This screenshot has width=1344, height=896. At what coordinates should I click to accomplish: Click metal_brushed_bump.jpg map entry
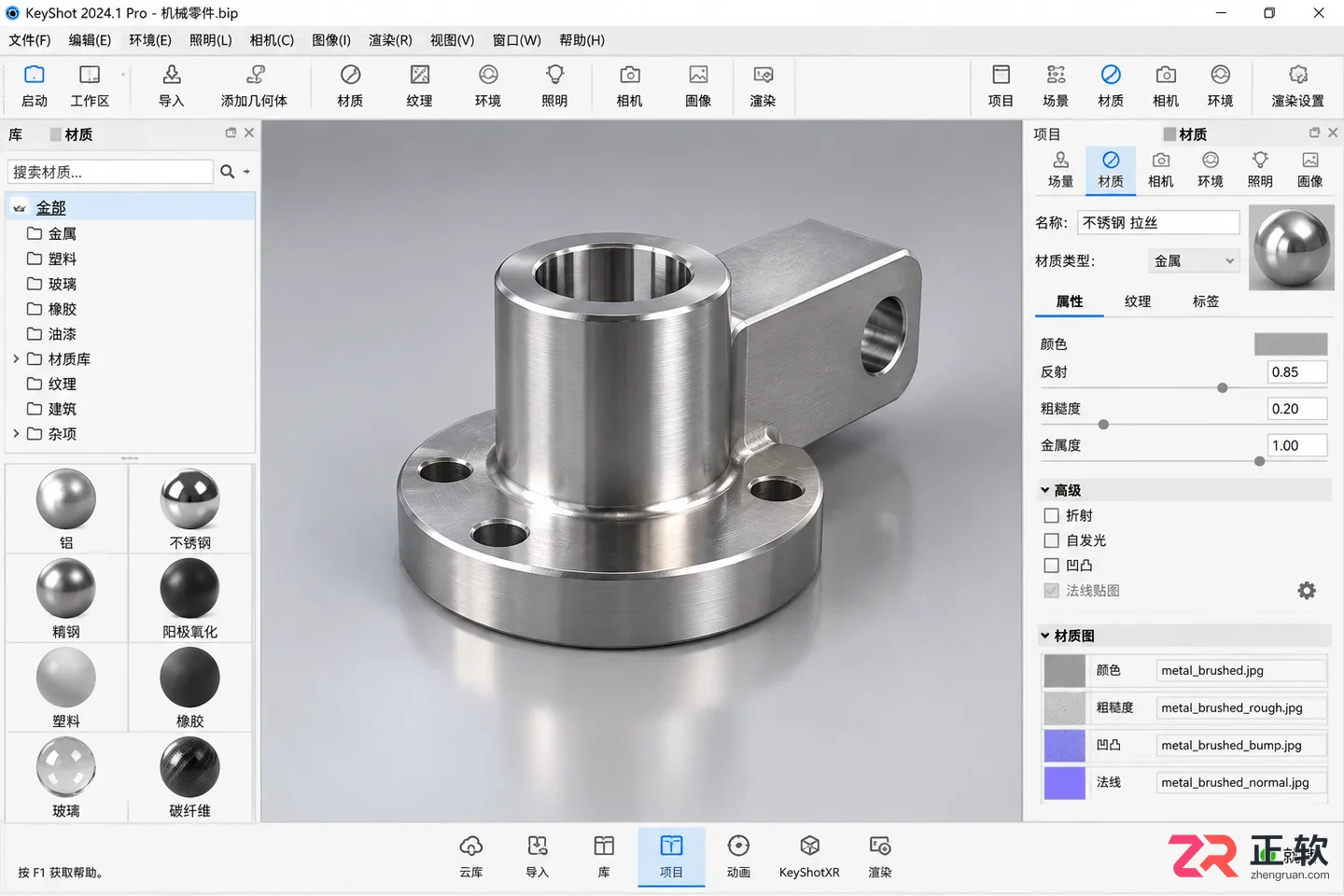pos(1240,745)
